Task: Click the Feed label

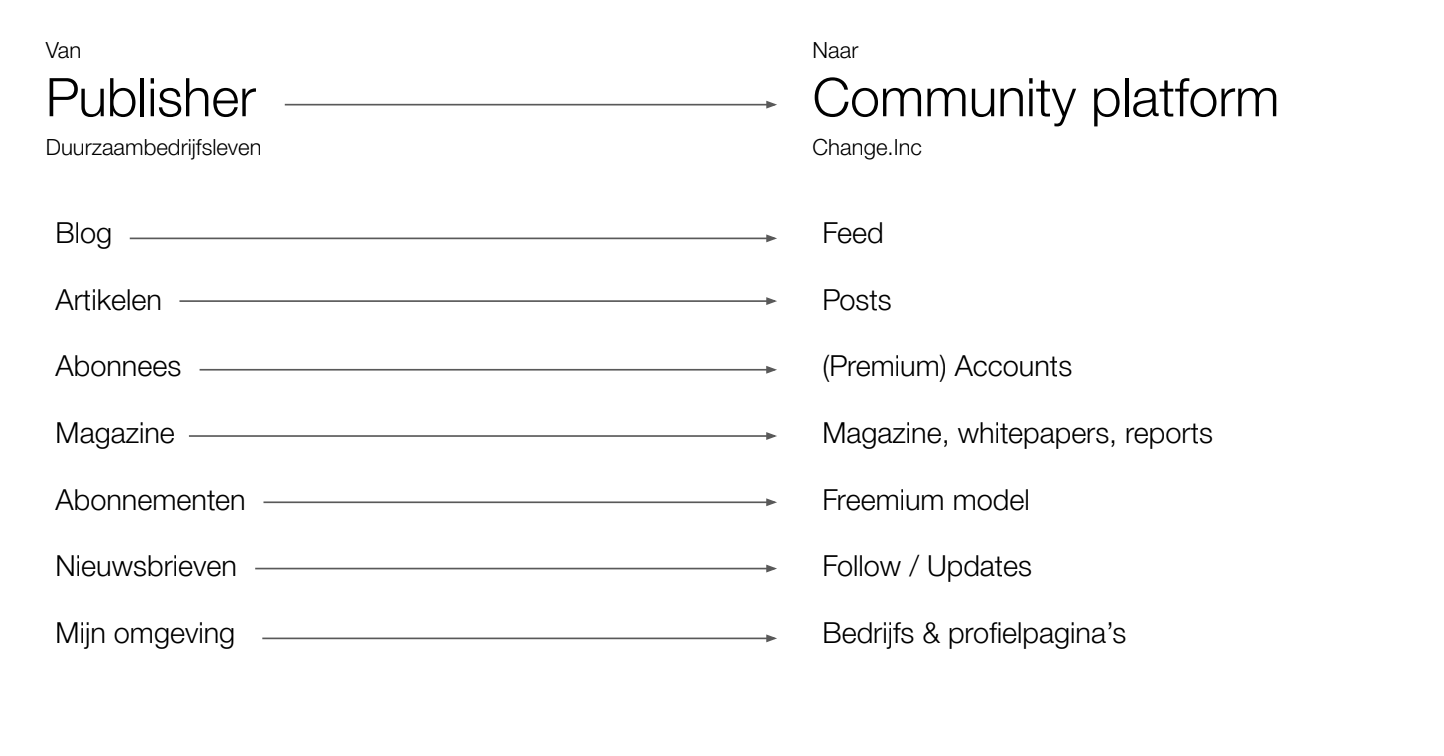Action: pos(852,235)
